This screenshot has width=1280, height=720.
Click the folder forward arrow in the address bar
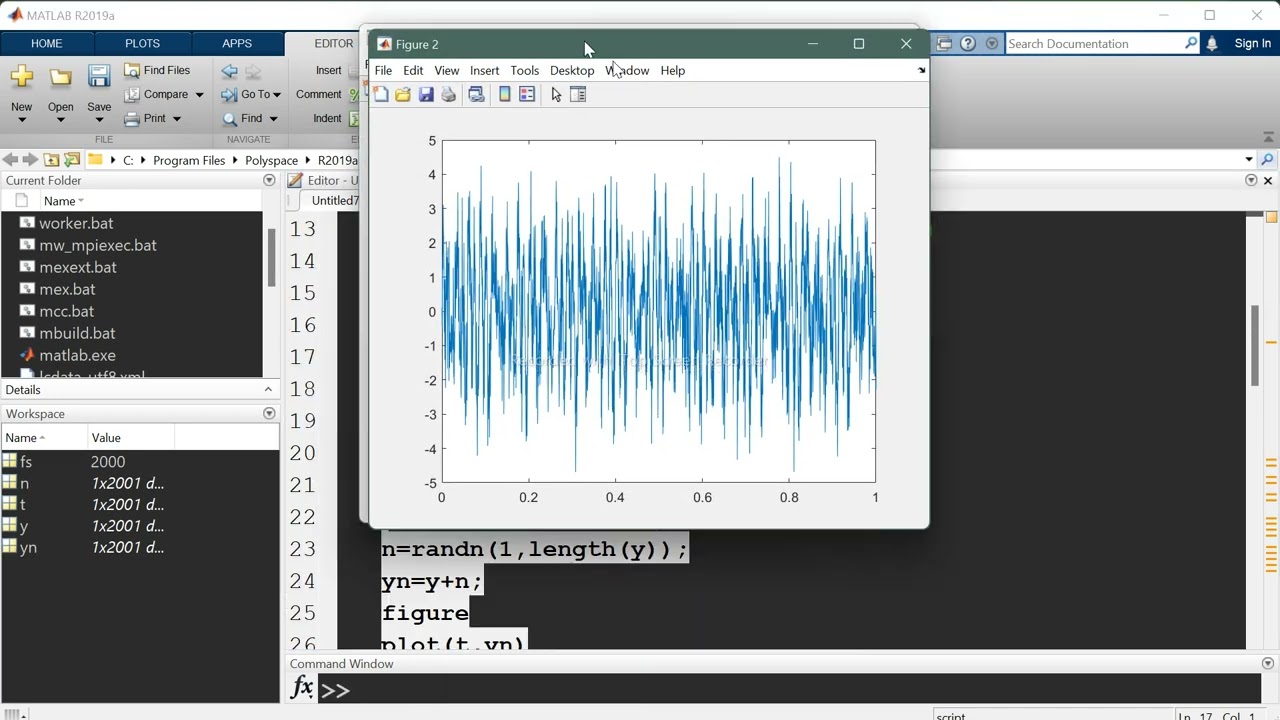30,160
